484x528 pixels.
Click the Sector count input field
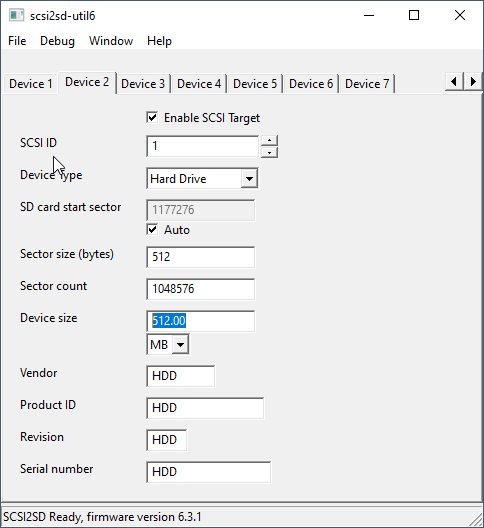[x=201, y=289]
